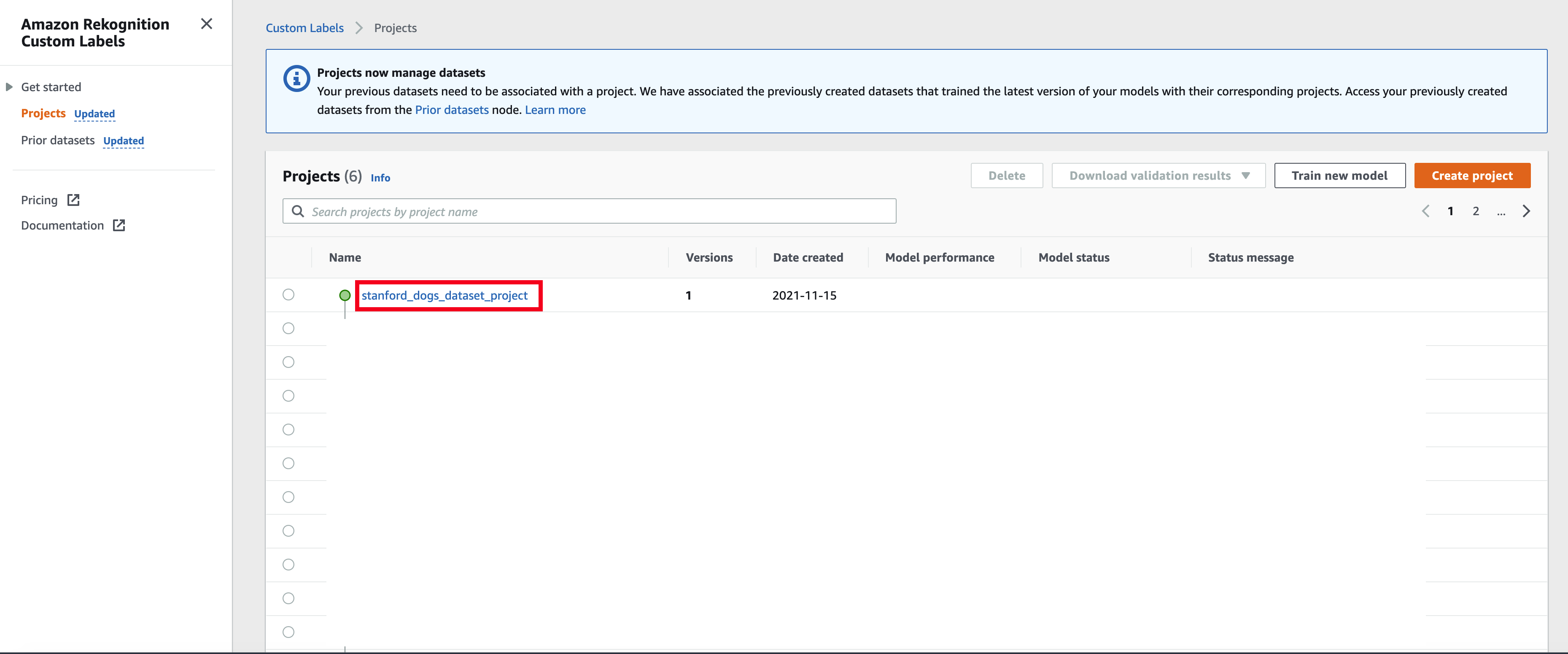Click the Updated badge beside Prior datasets

tap(124, 141)
